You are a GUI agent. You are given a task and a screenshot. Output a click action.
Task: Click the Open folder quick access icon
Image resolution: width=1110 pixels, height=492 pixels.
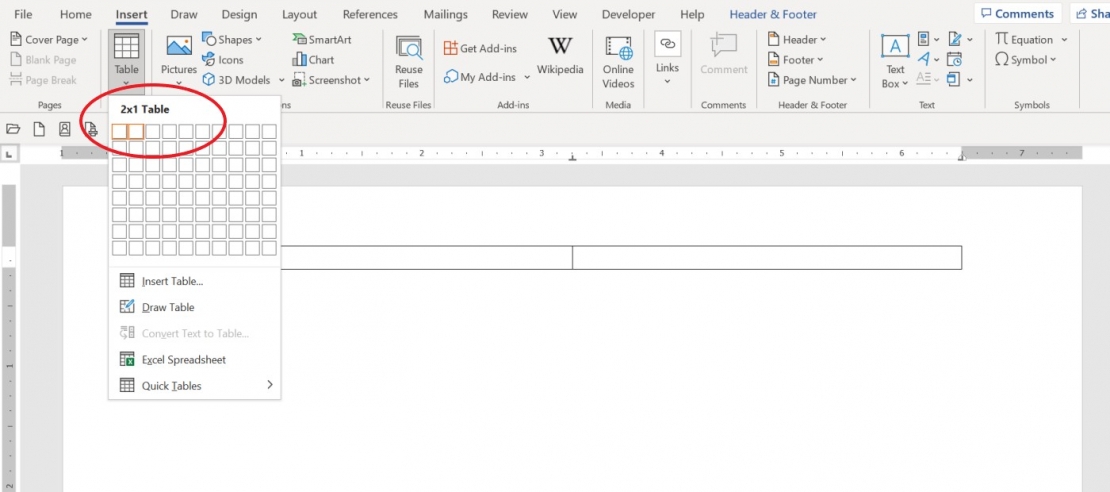(13, 129)
